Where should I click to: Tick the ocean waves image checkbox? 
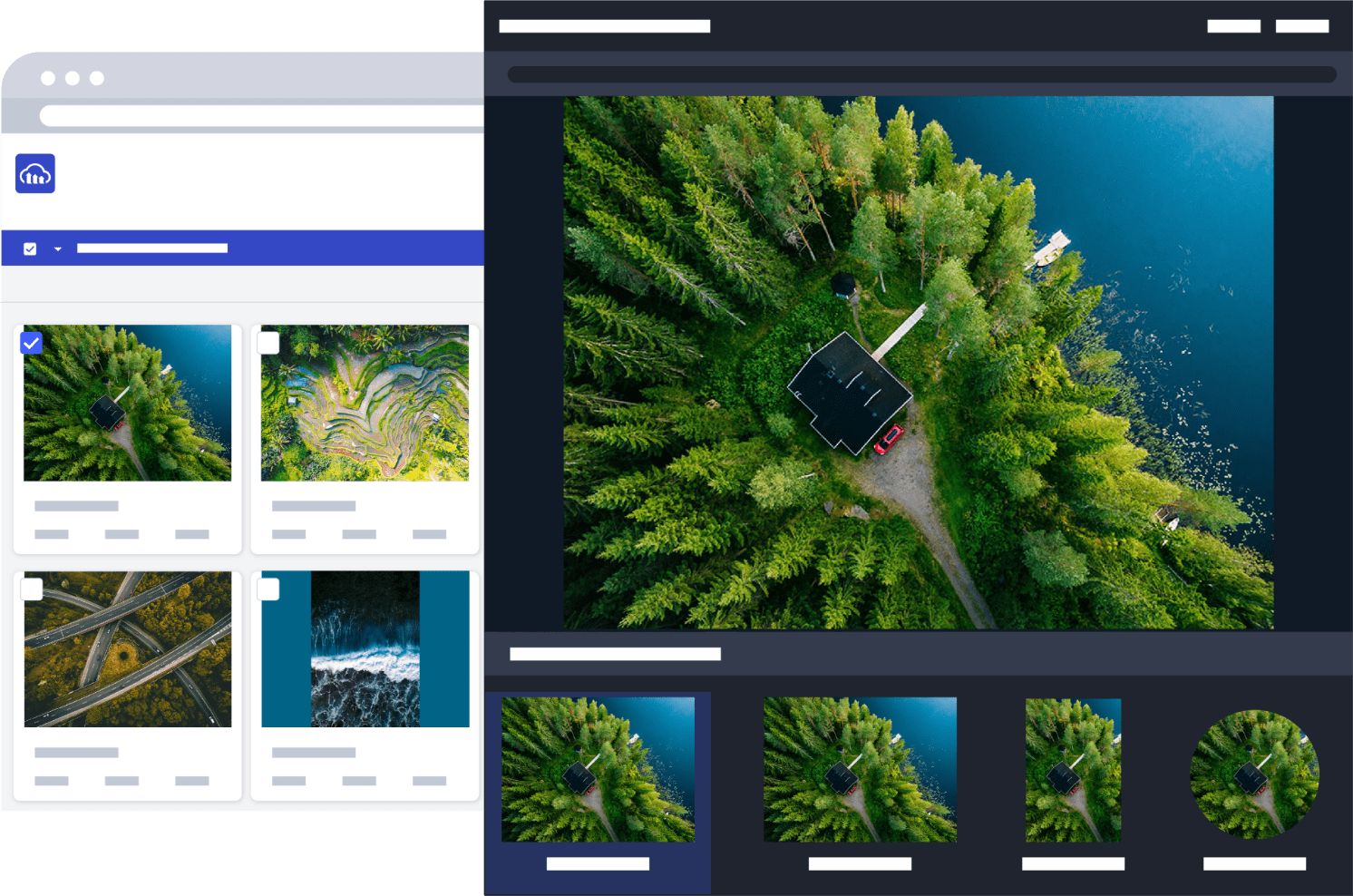click(268, 589)
